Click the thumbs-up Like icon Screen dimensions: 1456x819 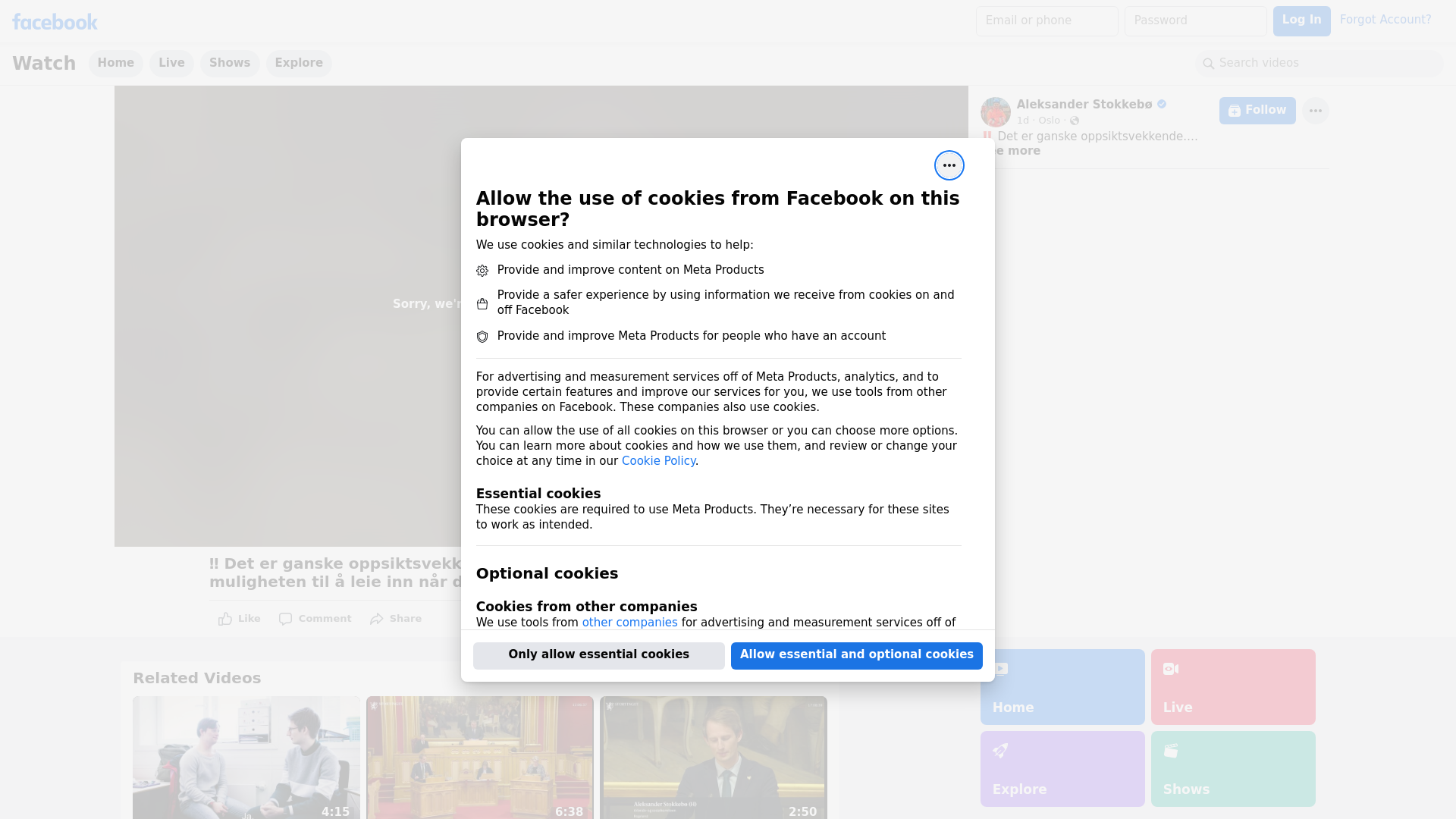click(x=225, y=619)
